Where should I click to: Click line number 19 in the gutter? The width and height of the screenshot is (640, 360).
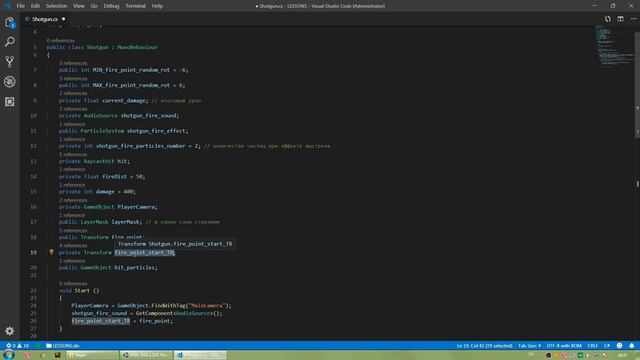[x=33, y=253]
